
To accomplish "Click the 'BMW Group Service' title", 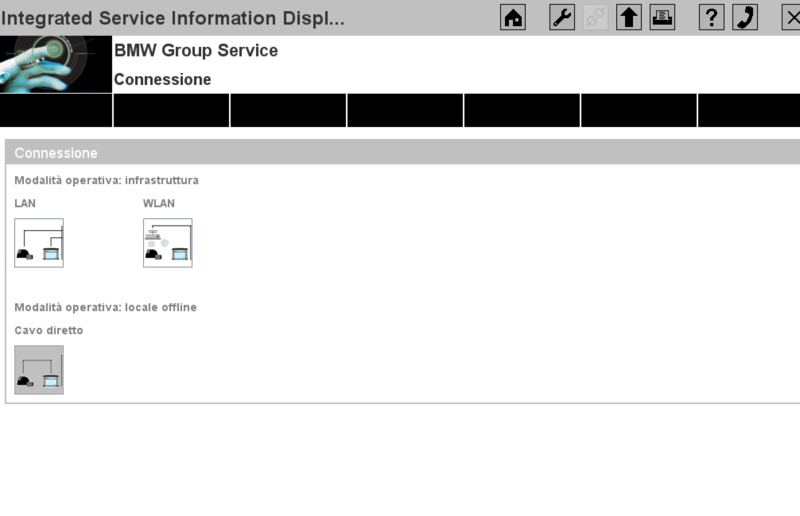I will pos(196,51).
